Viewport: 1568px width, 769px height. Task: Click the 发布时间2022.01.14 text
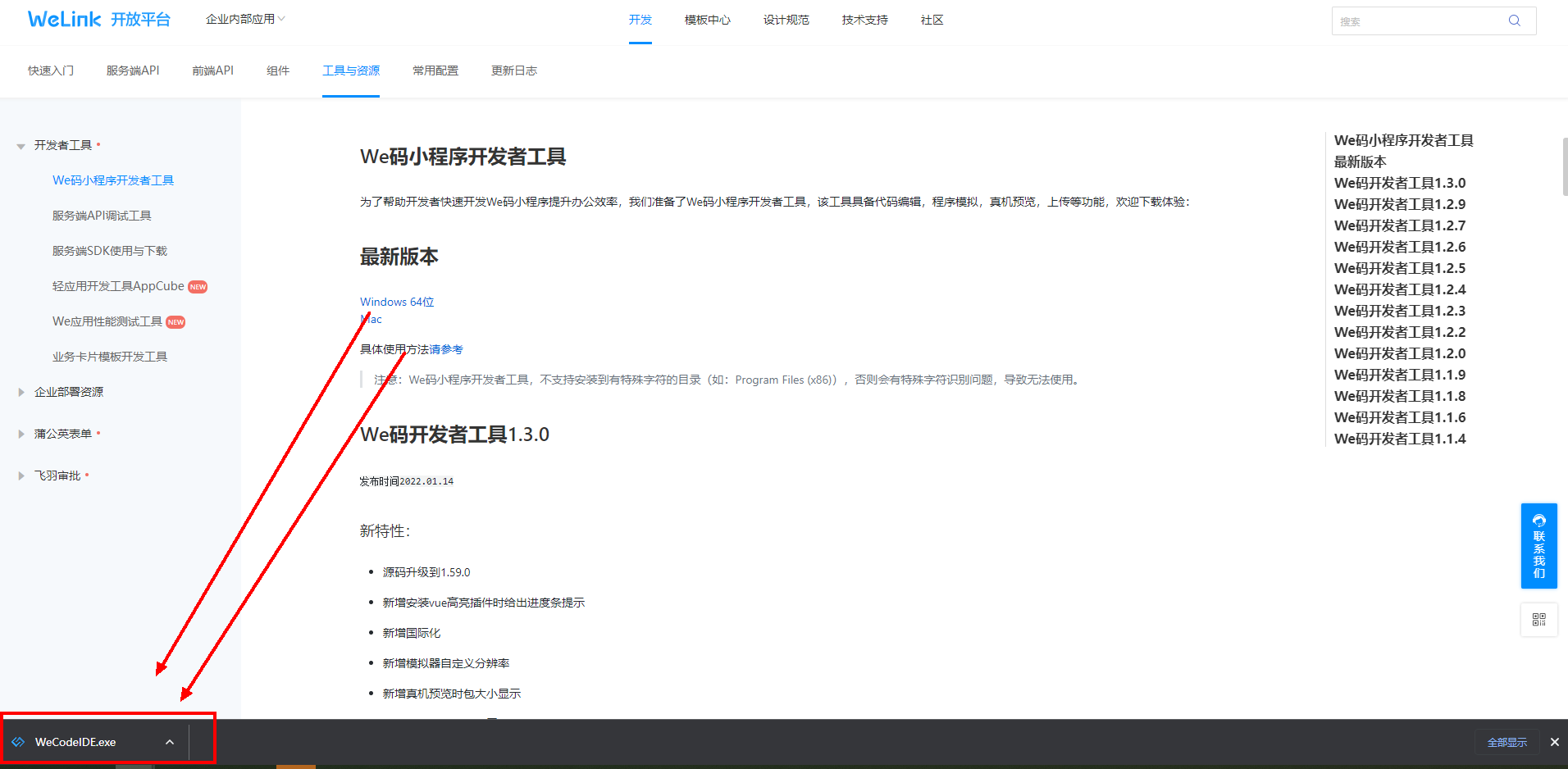(407, 481)
